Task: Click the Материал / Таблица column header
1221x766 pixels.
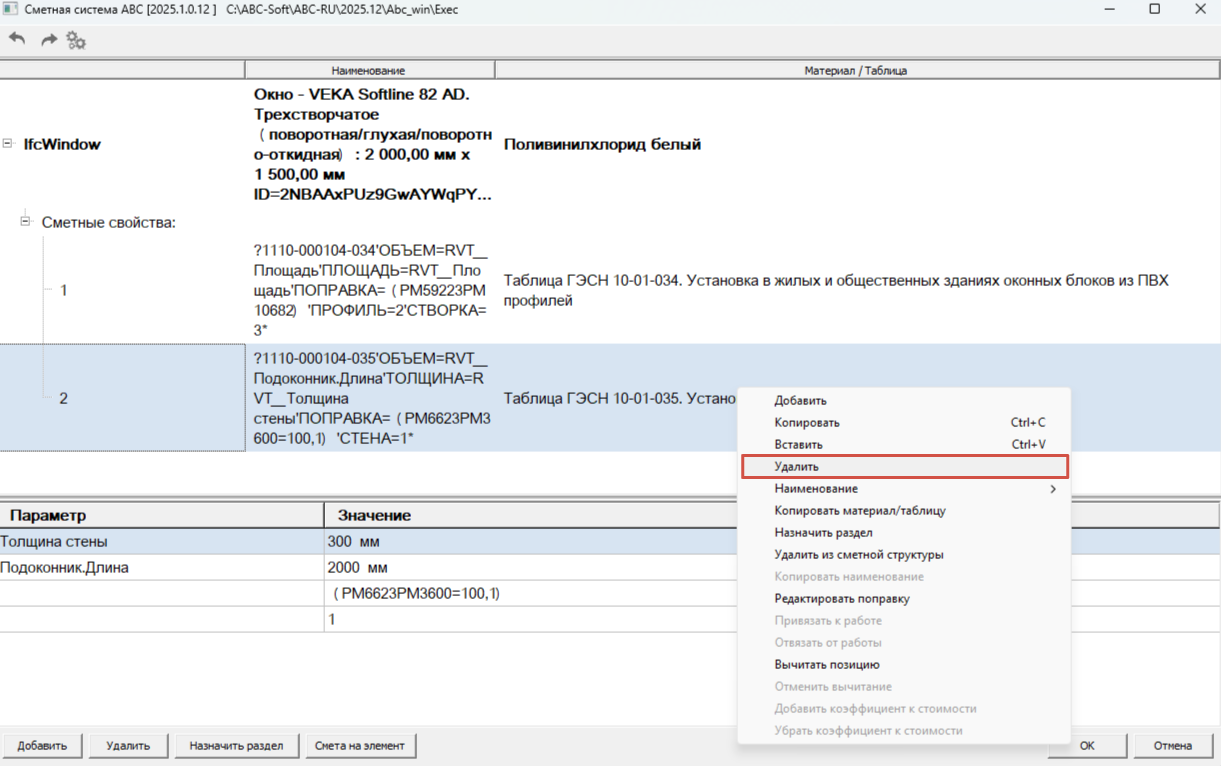Action: tap(856, 70)
